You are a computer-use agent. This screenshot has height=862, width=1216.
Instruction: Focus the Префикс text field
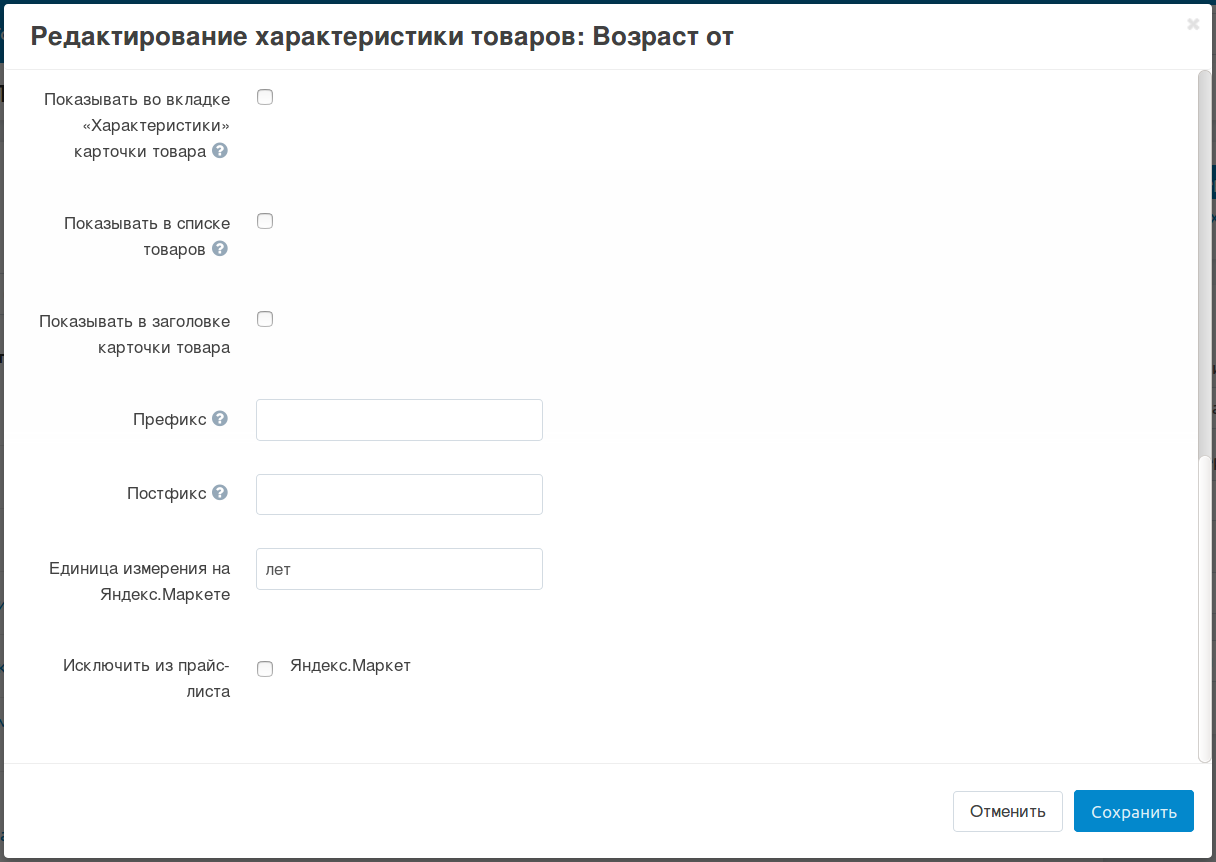[x=399, y=420]
